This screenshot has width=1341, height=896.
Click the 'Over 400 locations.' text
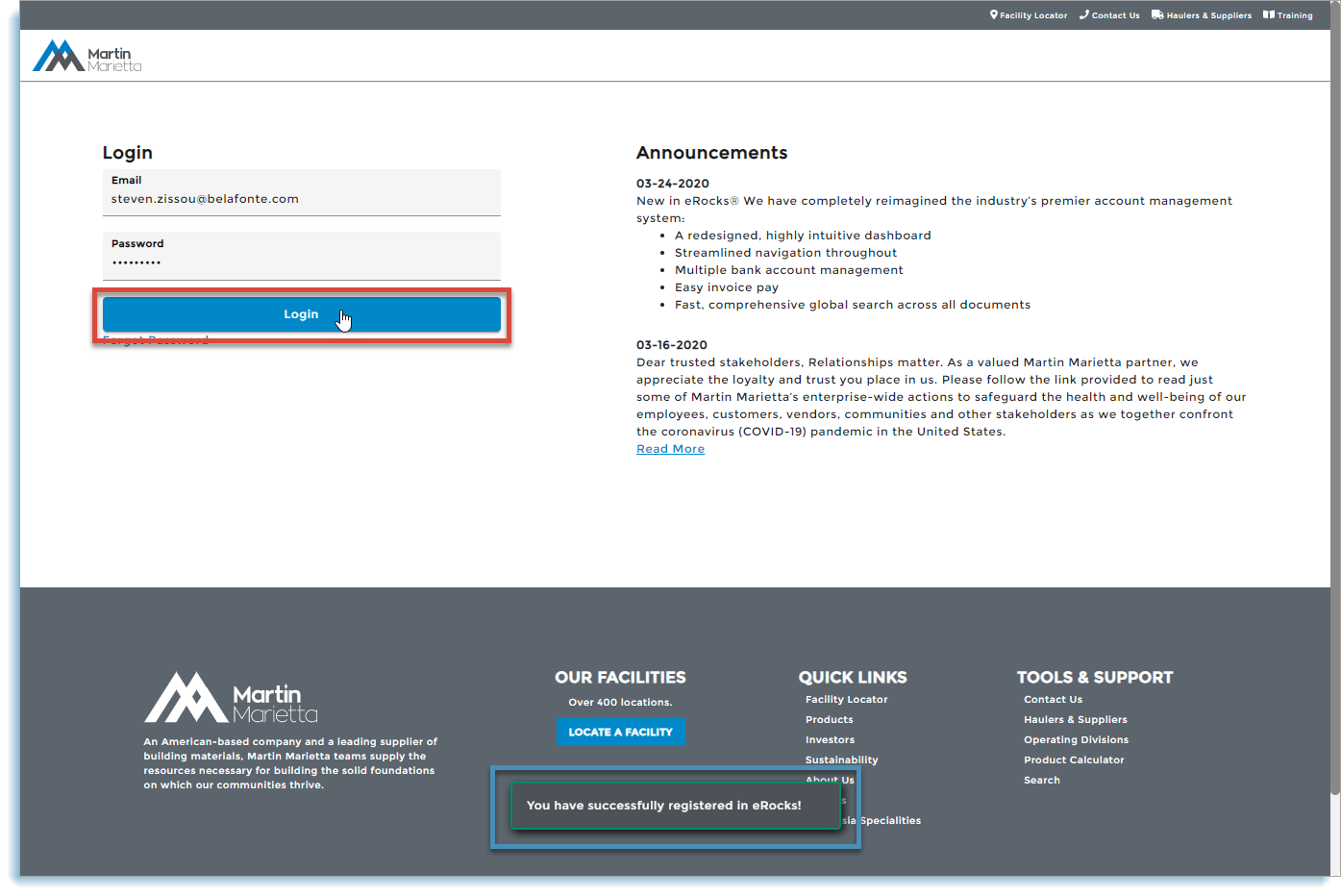click(620, 703)
